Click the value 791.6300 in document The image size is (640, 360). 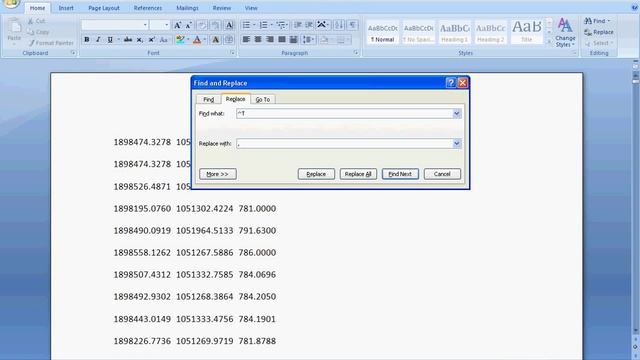click(x=257, y=231)
